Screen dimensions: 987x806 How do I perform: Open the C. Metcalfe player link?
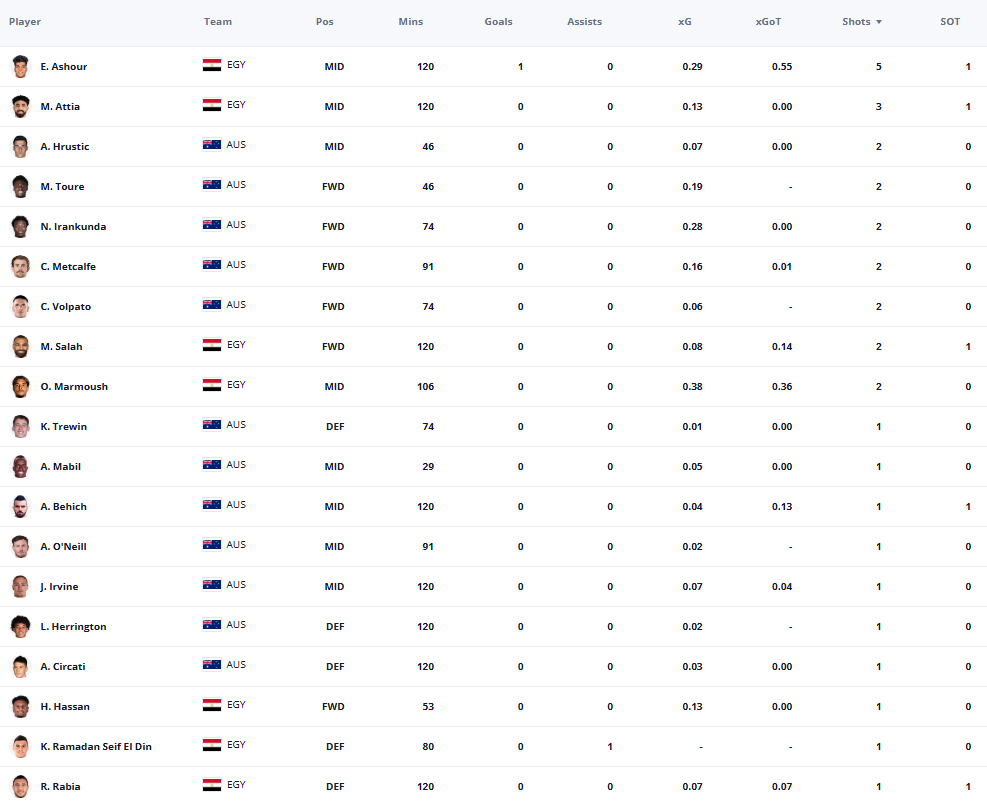click(68, 266)
